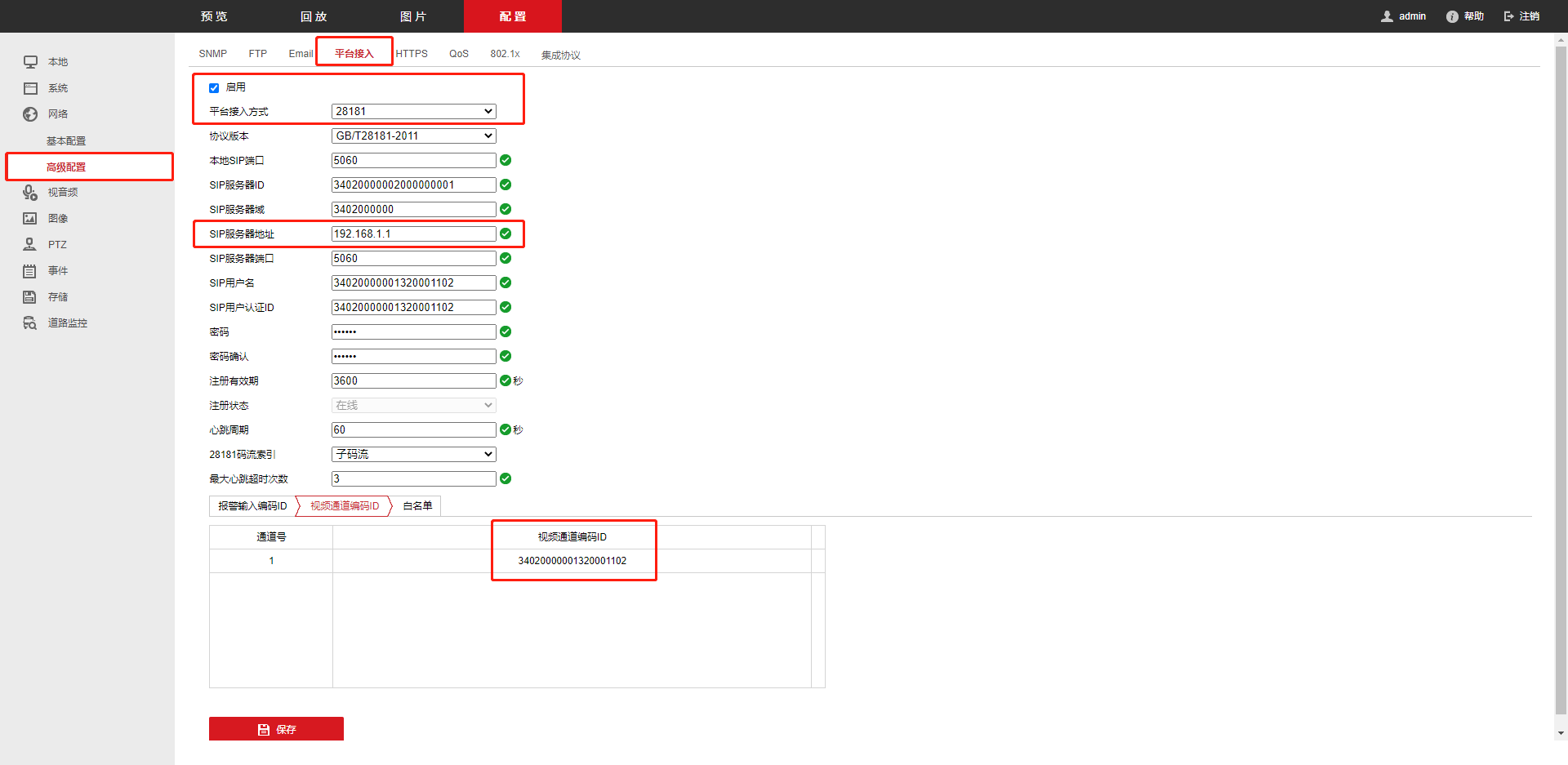The width and height of the screenshot is (1568, 765).
Task: Open the 802.1x tab
Action: 505,54
